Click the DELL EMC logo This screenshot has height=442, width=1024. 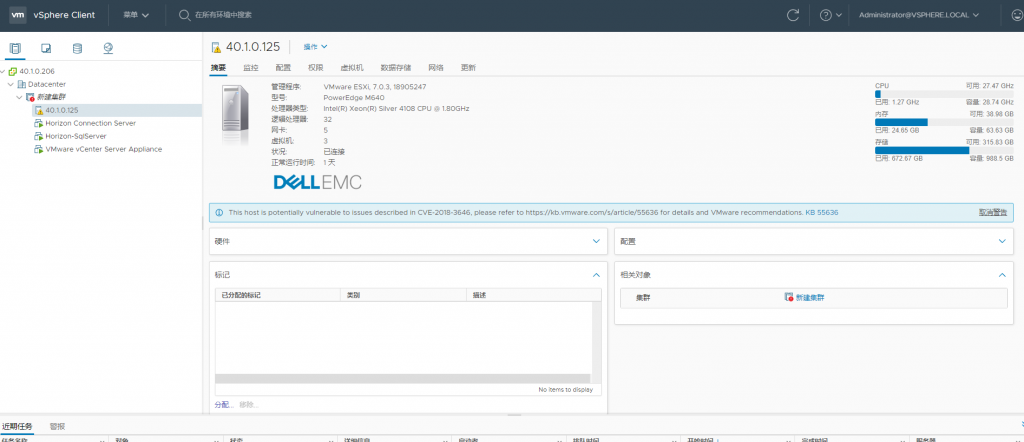pyautogui.click(x=317, y=182)
